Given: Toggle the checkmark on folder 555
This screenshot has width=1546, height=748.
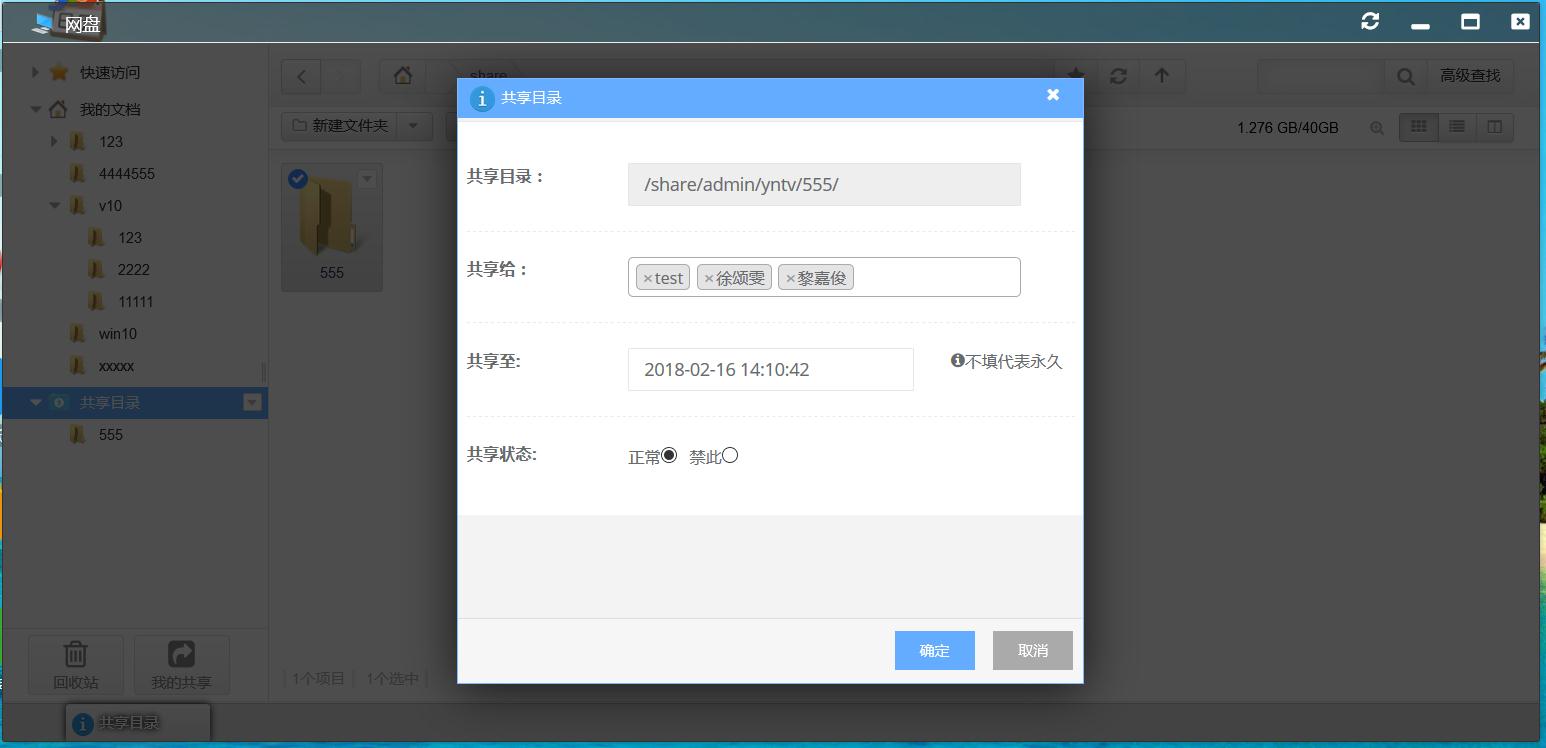Looking at the screenshot, I should pyautogui.click(x=297, y=179).
